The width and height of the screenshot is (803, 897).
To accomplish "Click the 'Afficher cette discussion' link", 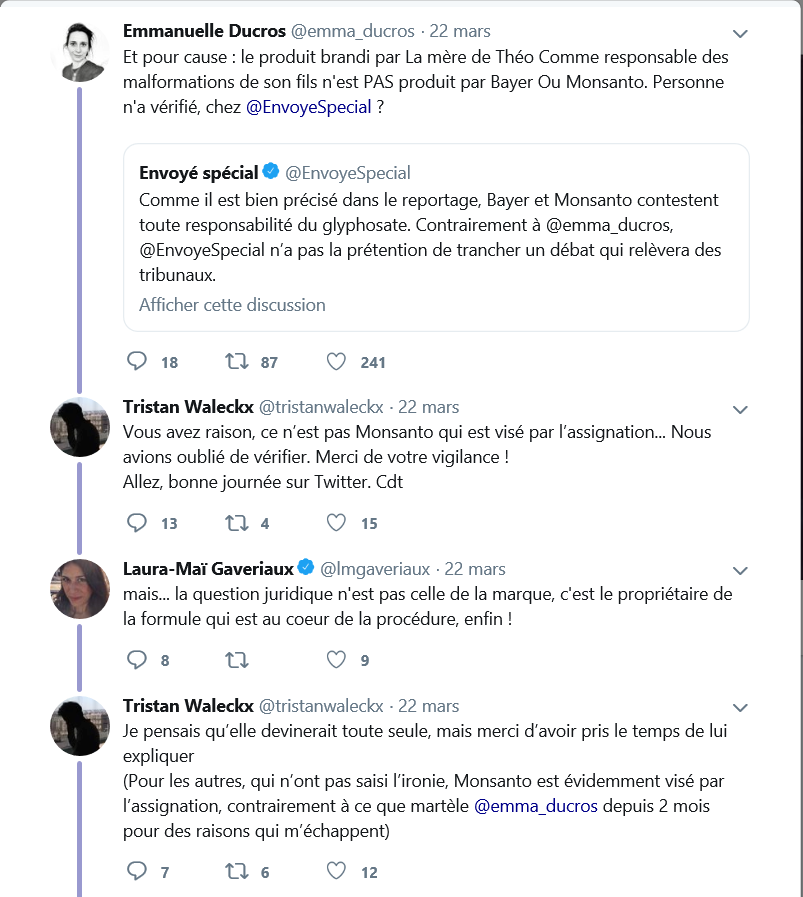I will point(232,304).
